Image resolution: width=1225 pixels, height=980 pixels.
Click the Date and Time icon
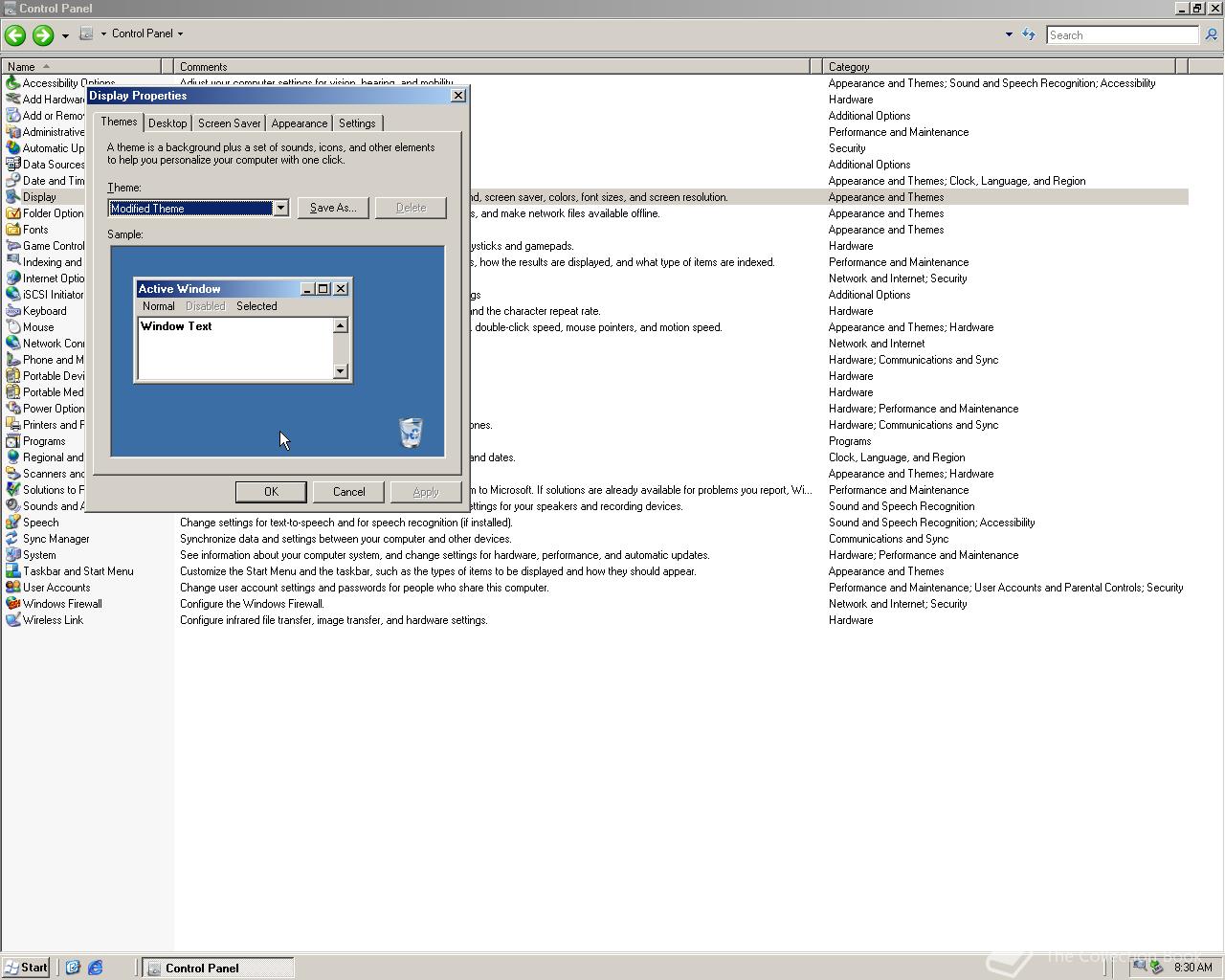pos(12,181)
